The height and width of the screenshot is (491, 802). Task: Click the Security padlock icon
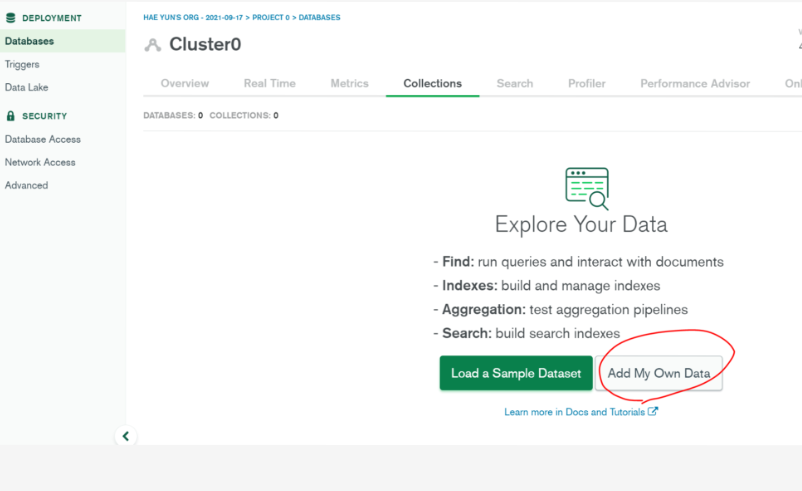pyautogui.click(x=10, y=116)
